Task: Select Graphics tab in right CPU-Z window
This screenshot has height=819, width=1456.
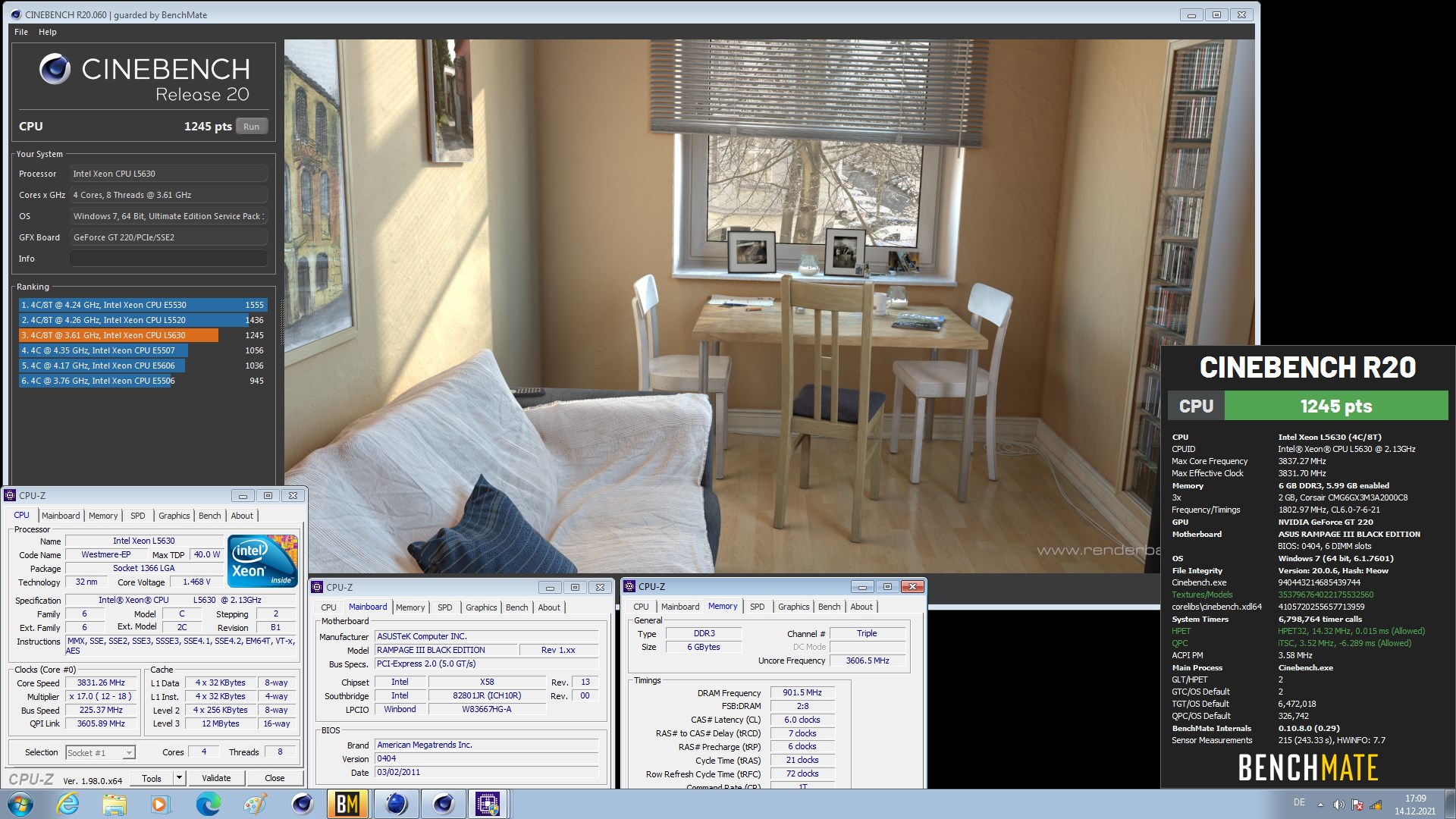Action: pyautogui.click(x=794, y=607)
